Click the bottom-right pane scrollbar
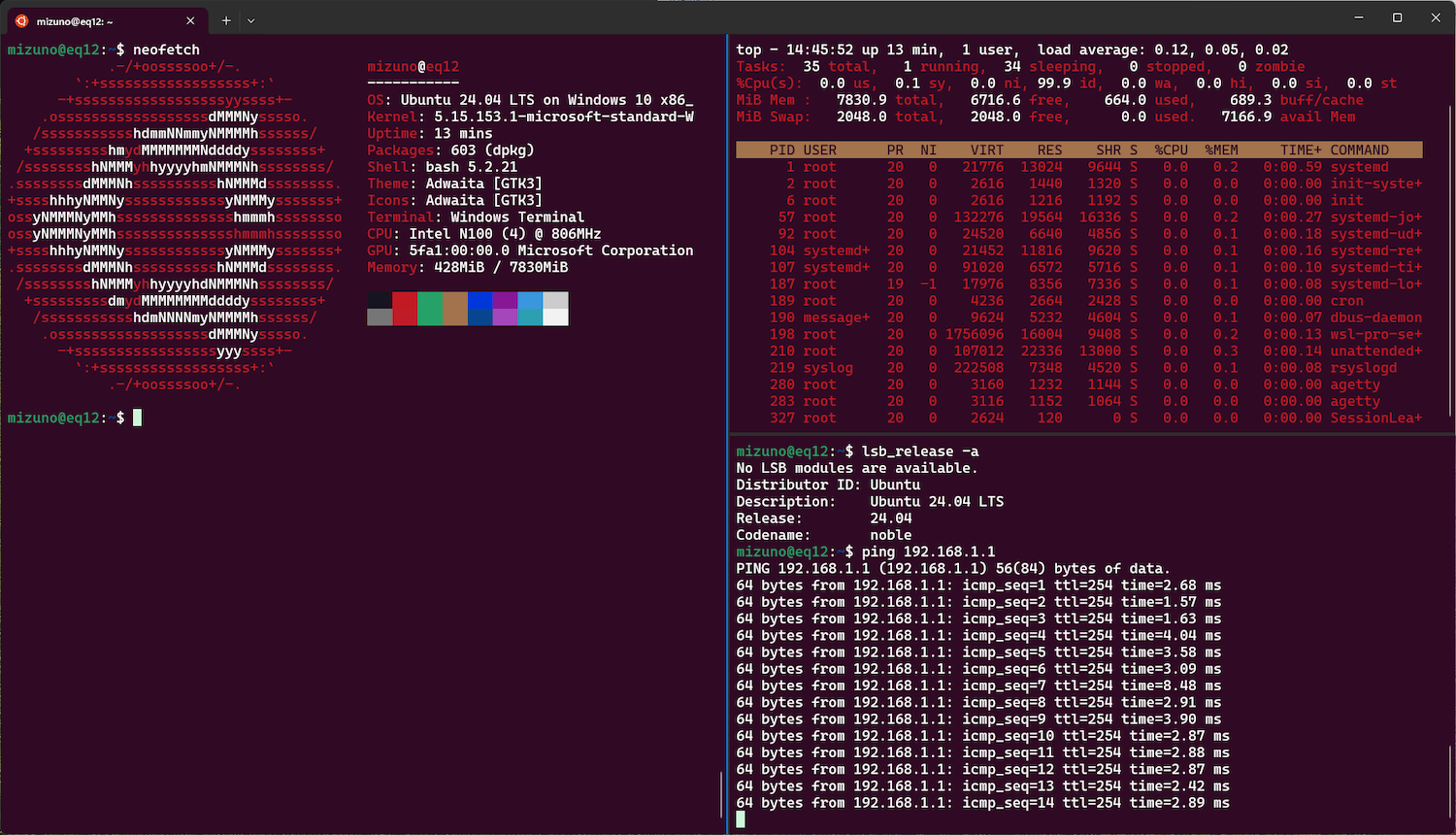This screenshot has width=1456, height=835. pyautogui.click(x=1450, y=783)
